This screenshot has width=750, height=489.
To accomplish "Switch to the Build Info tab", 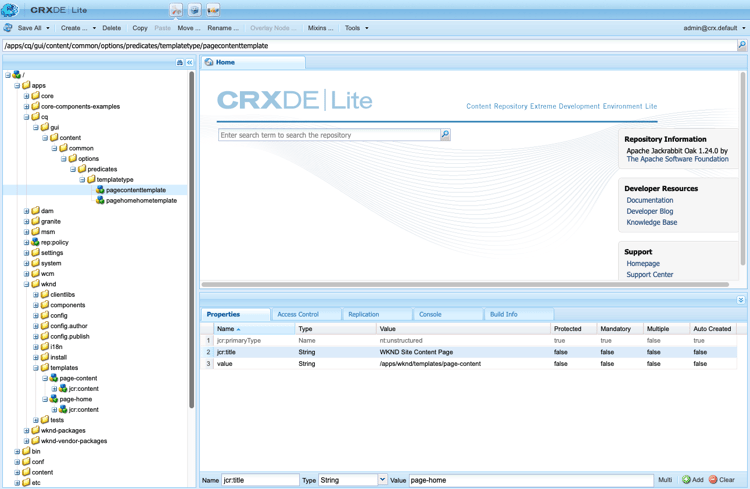I will 519,314.
